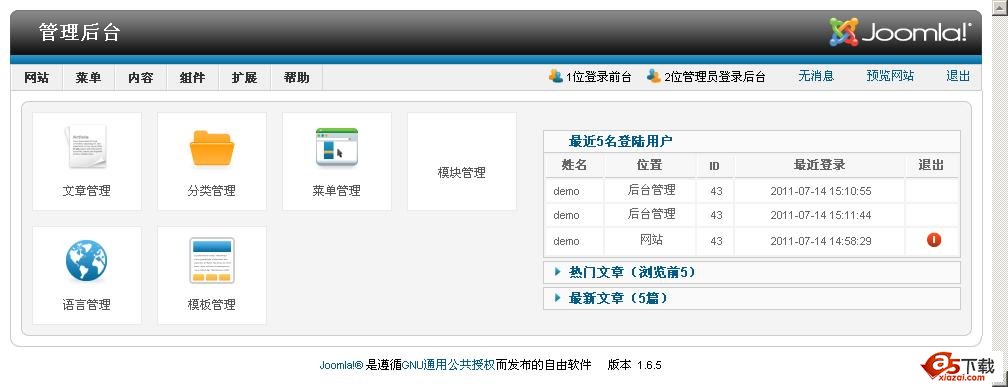Click 网站 location cell in users table
Image resolution: width=1008 pixels, height=387 pixels.
[x=651, y=240]
